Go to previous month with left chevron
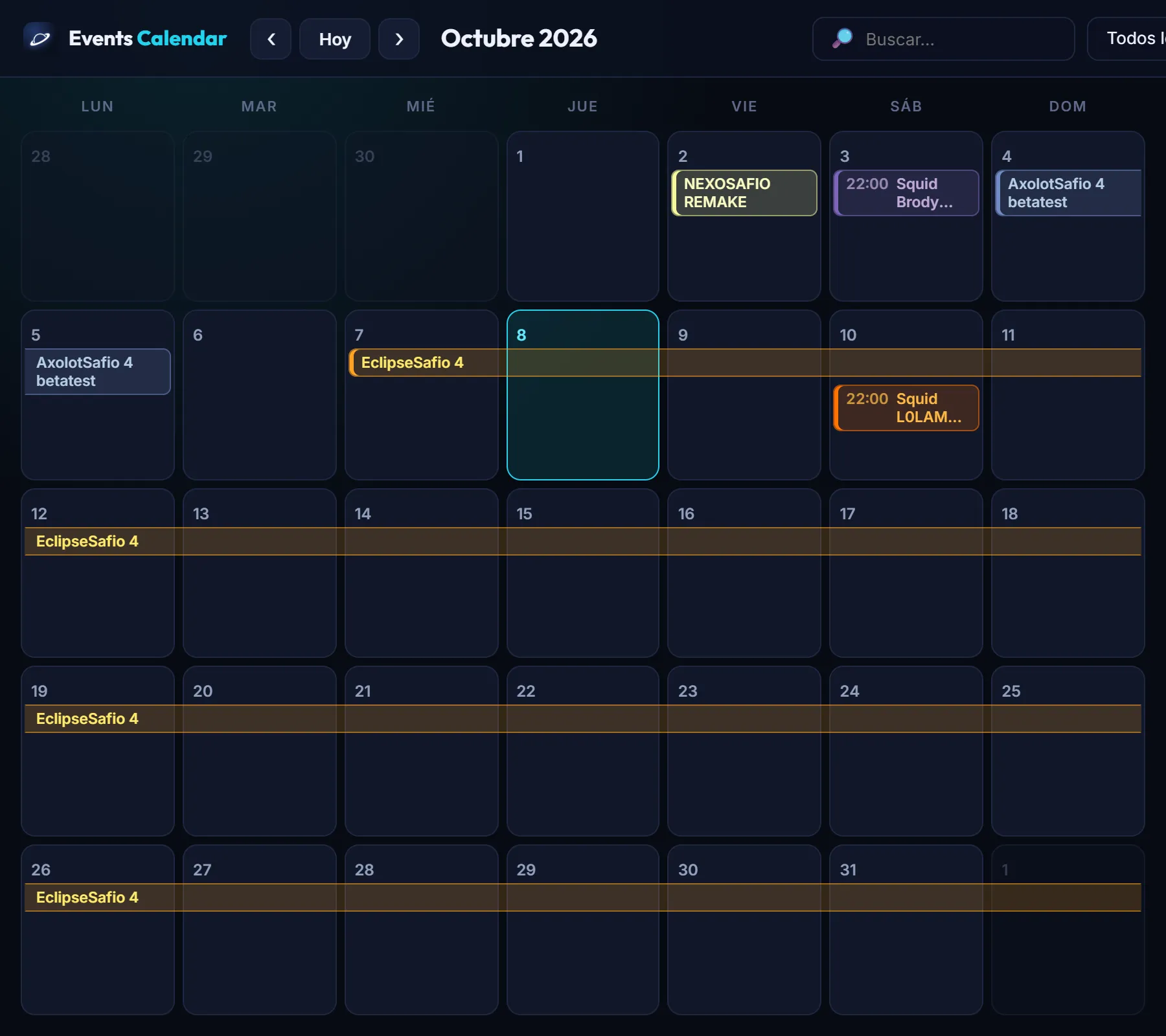The image size is (1166, 1036). [x=271, y=39]
